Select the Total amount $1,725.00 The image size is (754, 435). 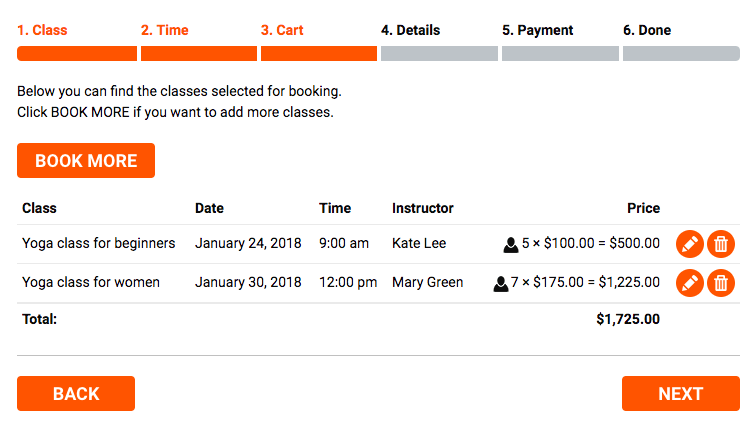pyautogui.click(x=628, y=319)
